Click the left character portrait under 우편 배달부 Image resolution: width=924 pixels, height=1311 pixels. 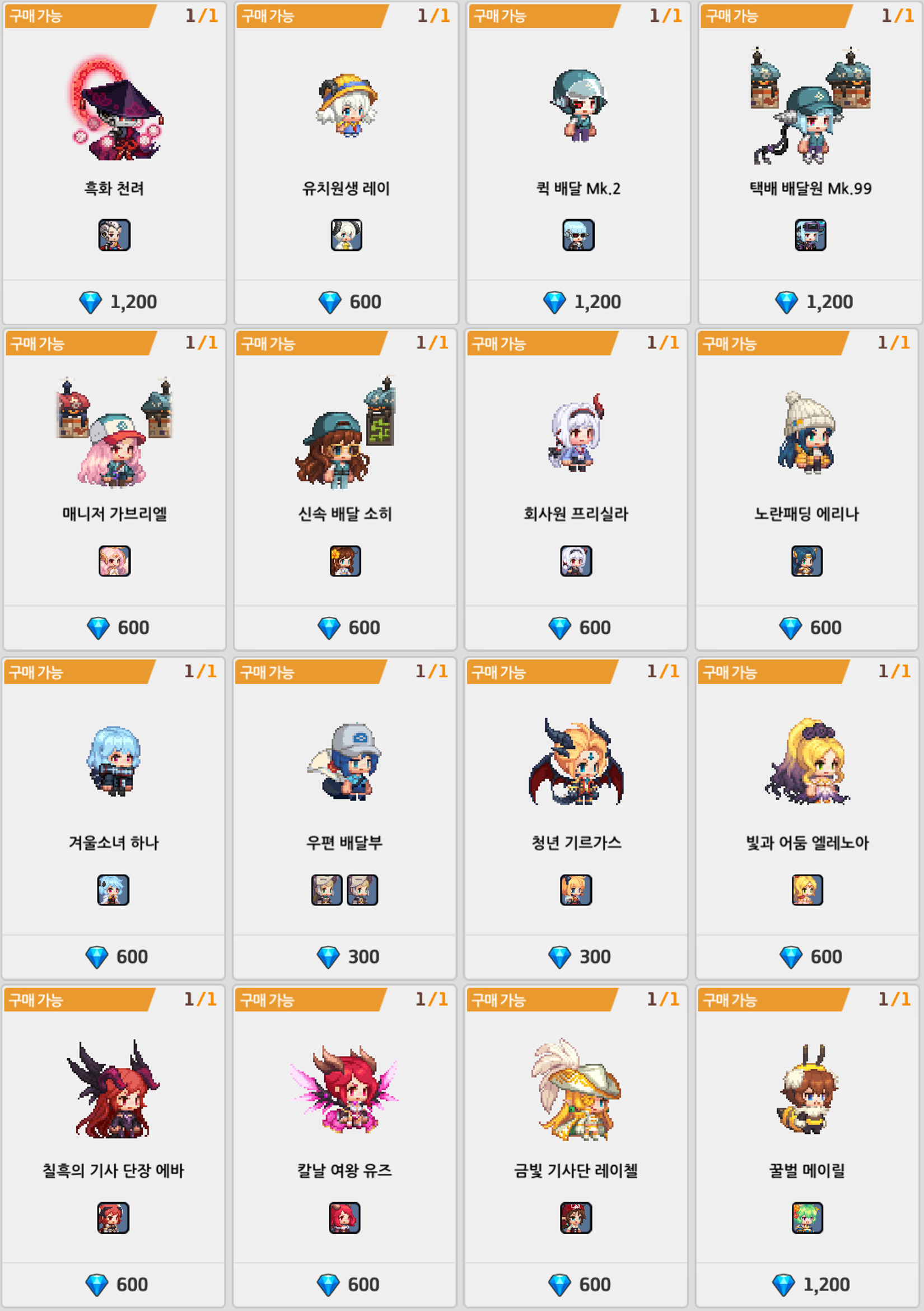327,890
